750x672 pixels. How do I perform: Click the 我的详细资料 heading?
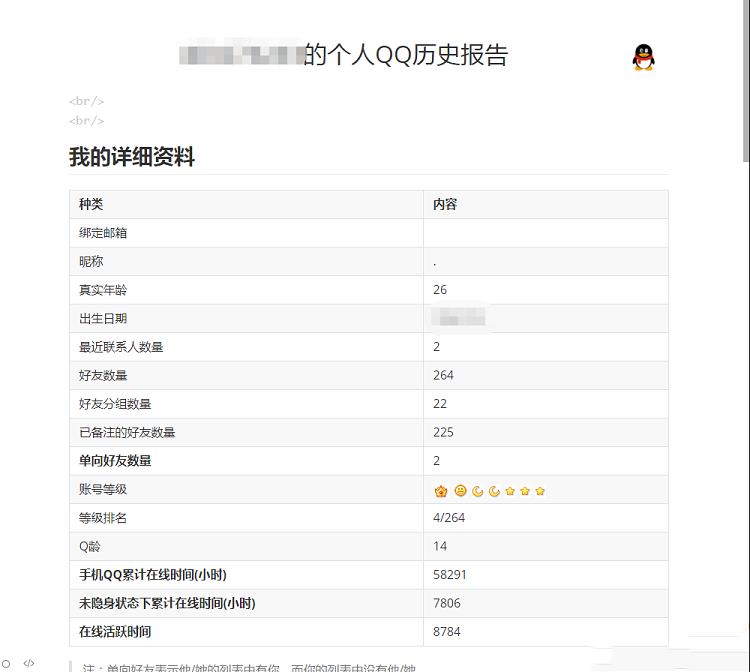coord(132,157)
